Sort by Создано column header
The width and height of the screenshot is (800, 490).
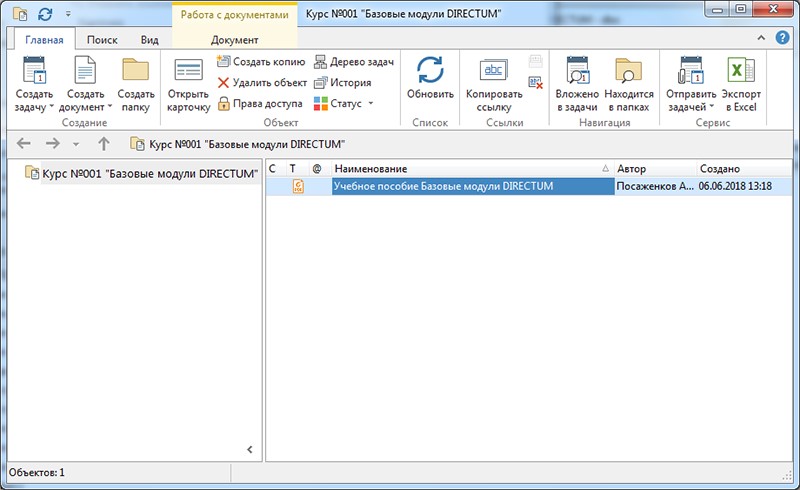click(744, 168)
